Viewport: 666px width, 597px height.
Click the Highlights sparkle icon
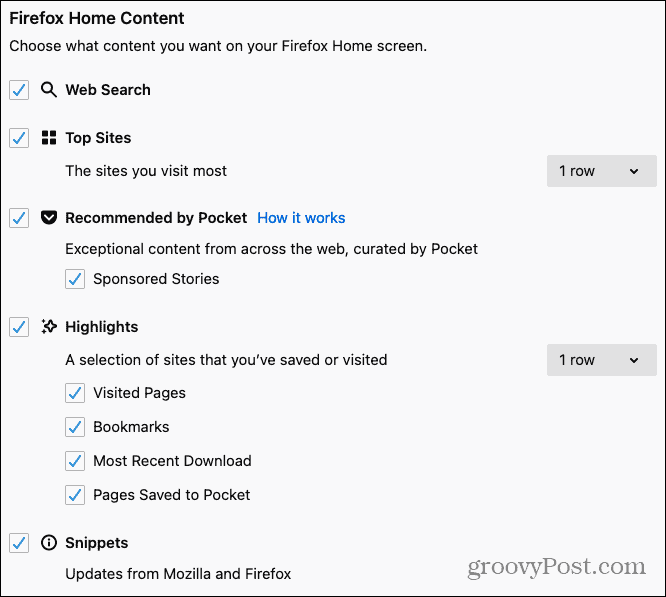[49, 327]
